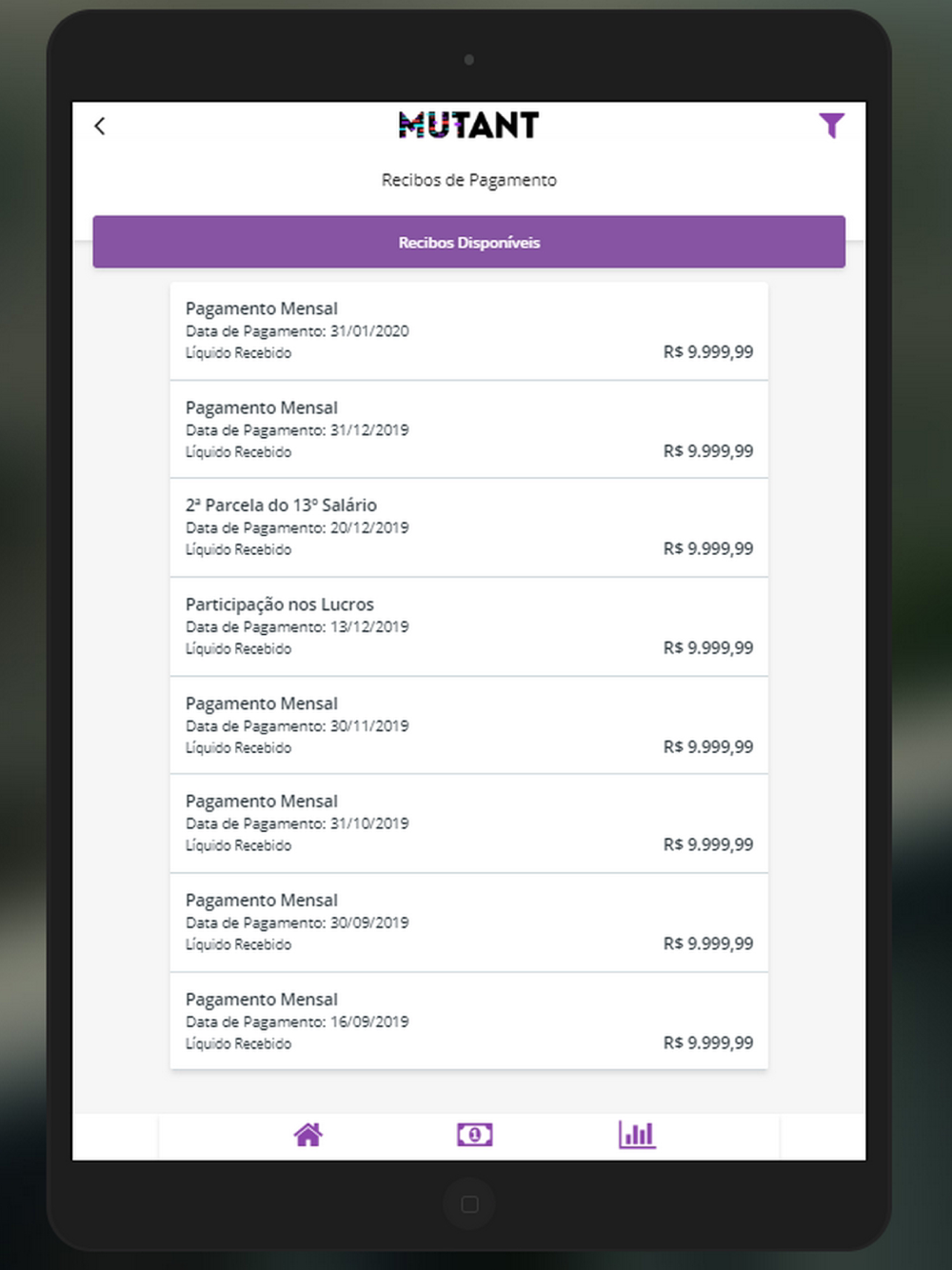952x1270 pixels.
Task: Click Líquido Recebido on the 31/01/2020 receipt
Action: pos(238,353)
